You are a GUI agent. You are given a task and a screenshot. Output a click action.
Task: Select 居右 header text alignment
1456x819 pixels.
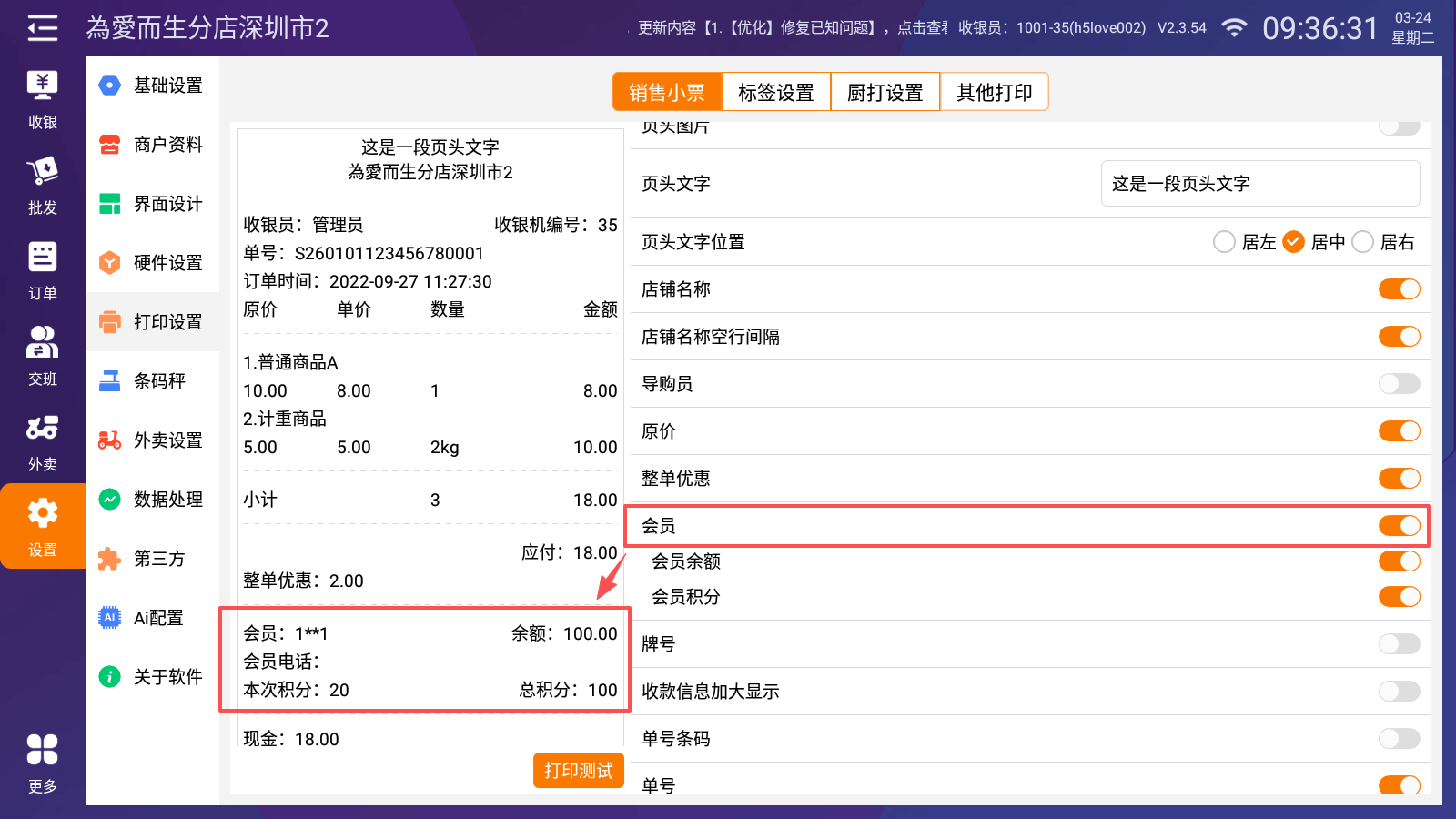click(x=1363, y=242)
